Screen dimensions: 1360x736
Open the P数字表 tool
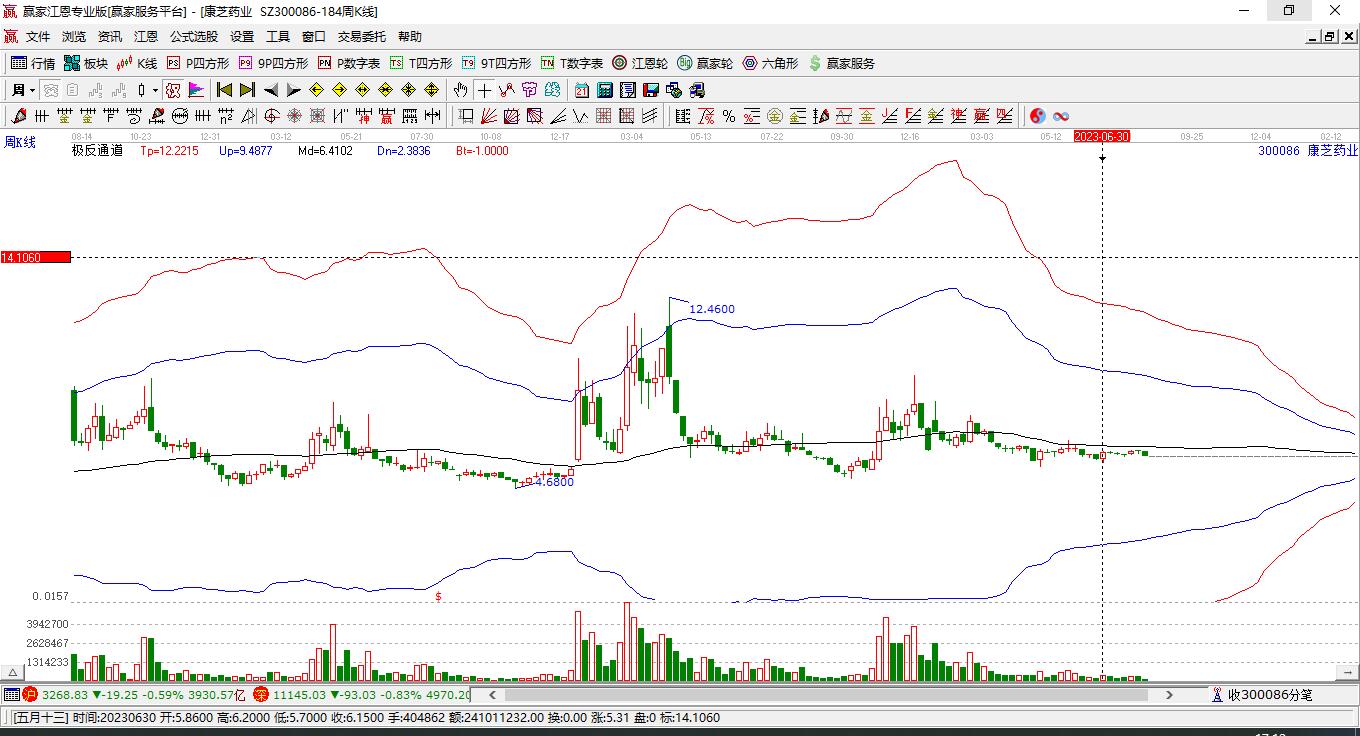coord(349,63)
